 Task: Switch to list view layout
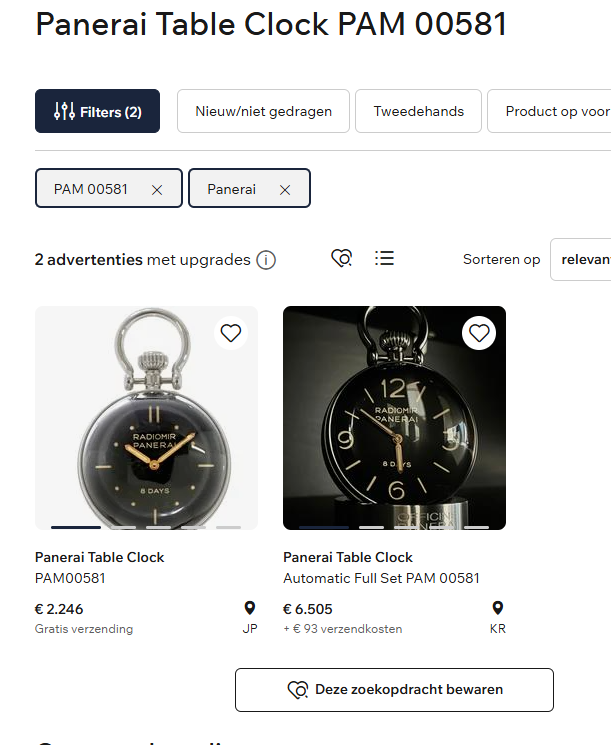(x=384, y=259)
